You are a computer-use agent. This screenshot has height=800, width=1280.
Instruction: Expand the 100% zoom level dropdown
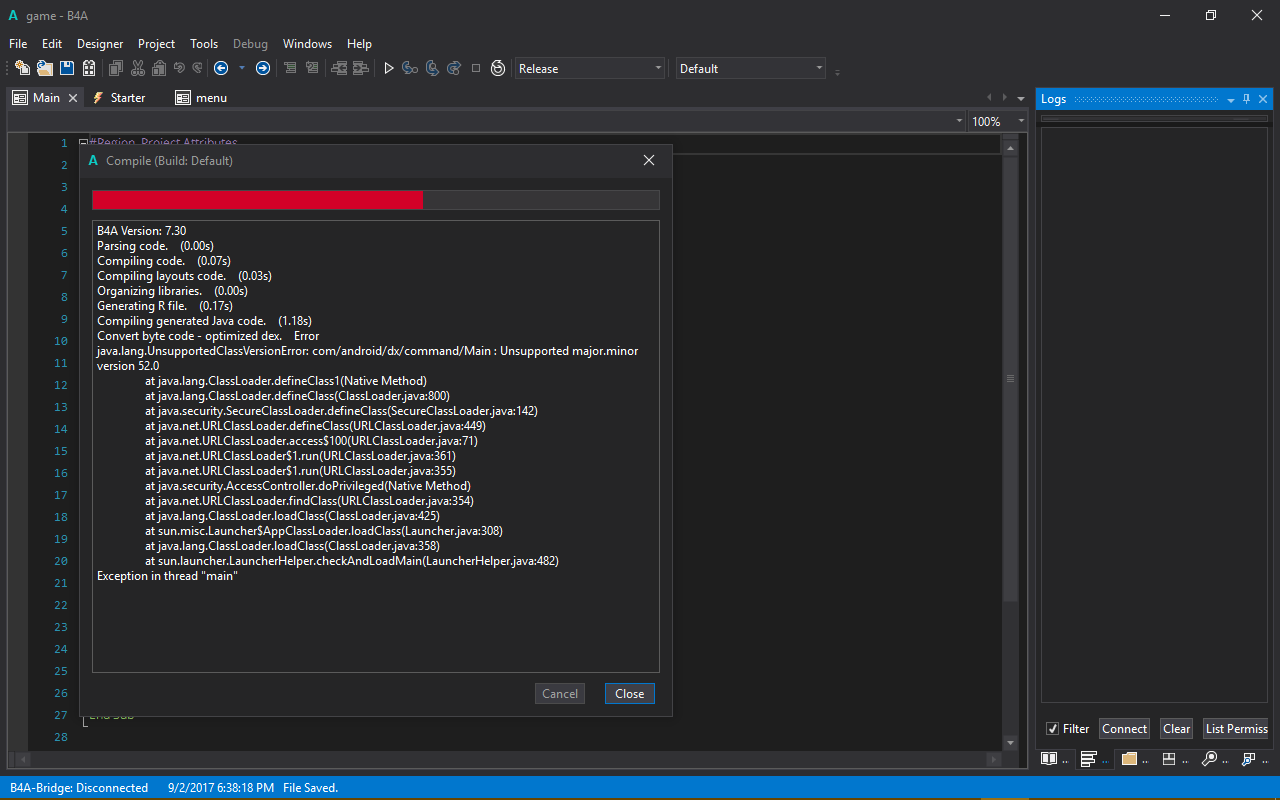[997, 121]
